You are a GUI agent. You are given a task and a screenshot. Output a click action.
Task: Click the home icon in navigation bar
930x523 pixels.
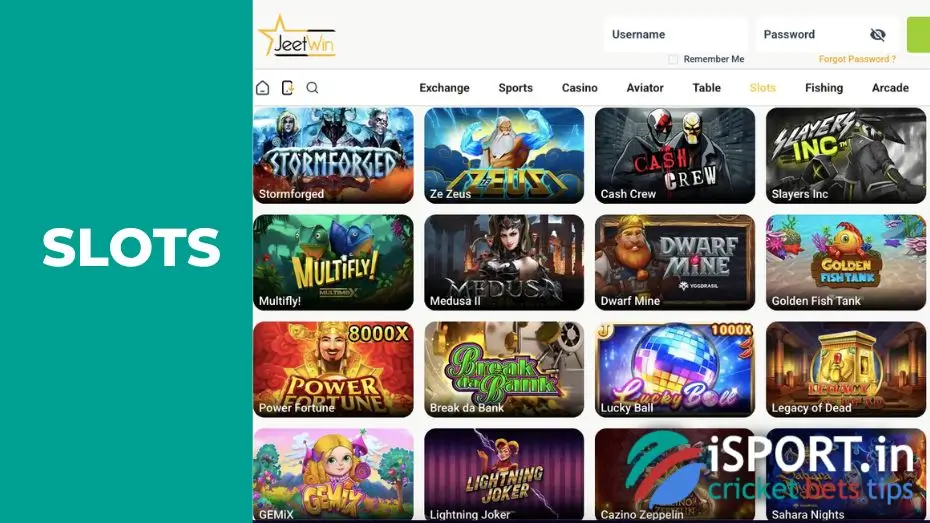[x=263, y=88]
